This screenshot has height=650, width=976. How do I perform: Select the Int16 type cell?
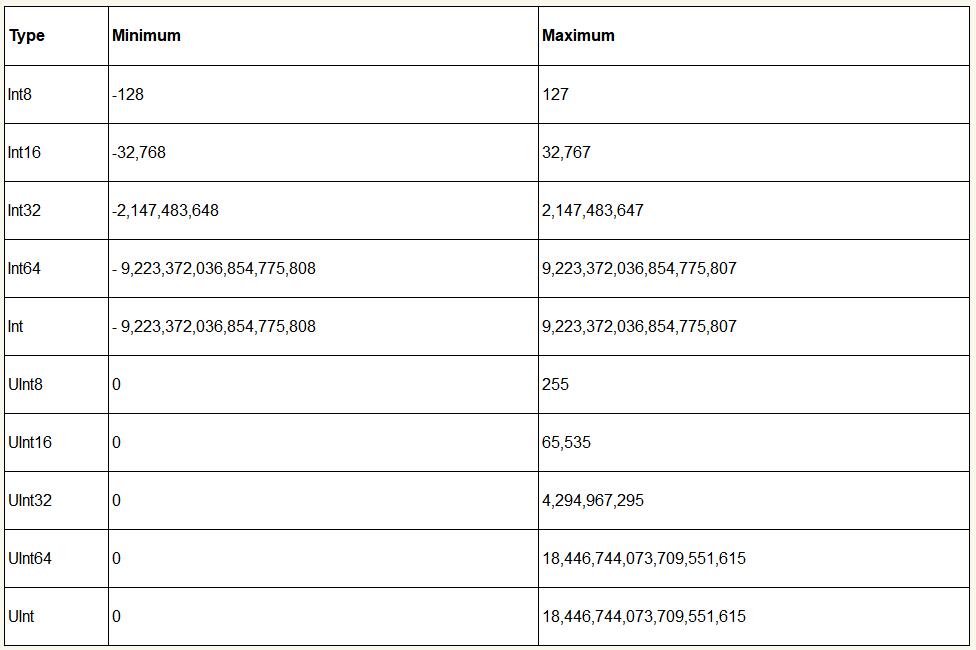click(24, 152)
